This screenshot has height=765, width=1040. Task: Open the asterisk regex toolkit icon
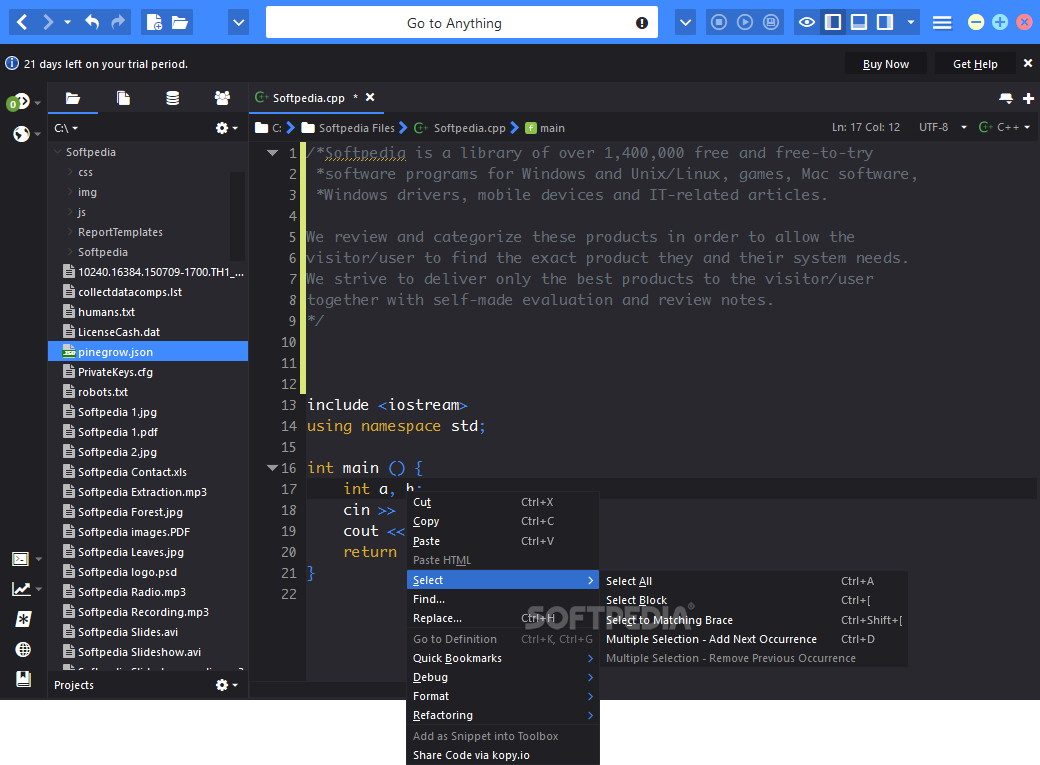pos(23,620)
